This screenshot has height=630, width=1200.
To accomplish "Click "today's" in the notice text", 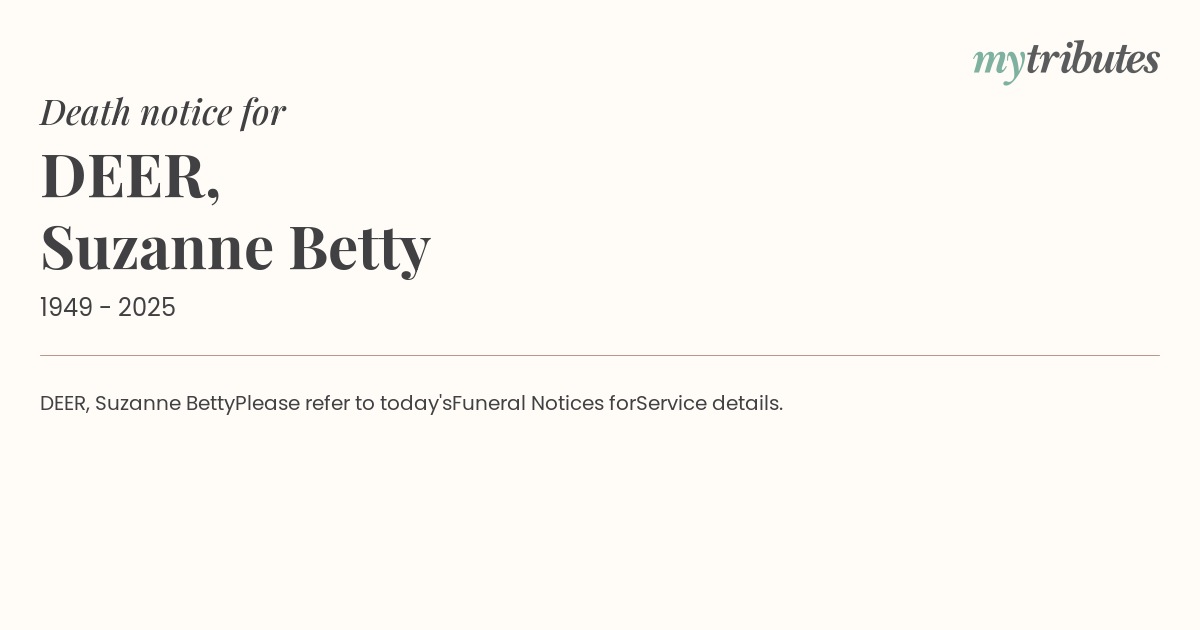I will (x=416, y=404).
